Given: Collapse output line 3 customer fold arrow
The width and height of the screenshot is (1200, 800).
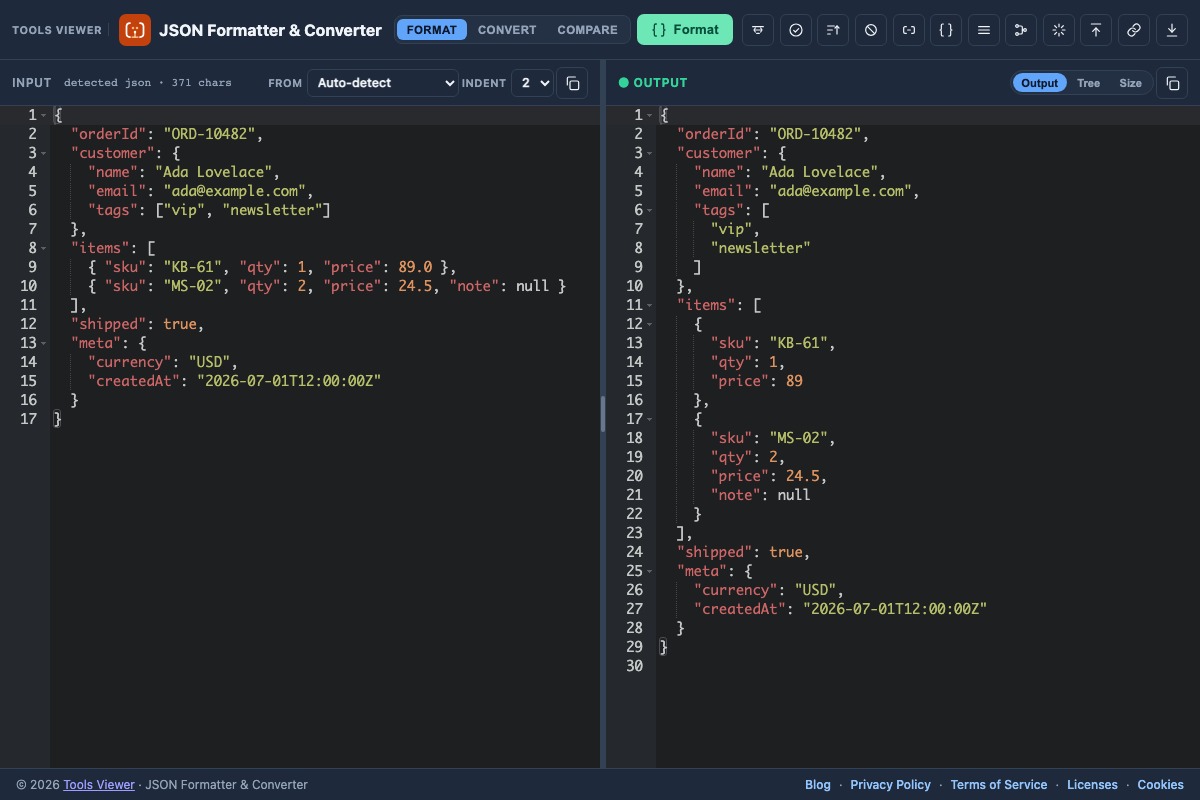Looking at the screenshot, I should point(650,153).
